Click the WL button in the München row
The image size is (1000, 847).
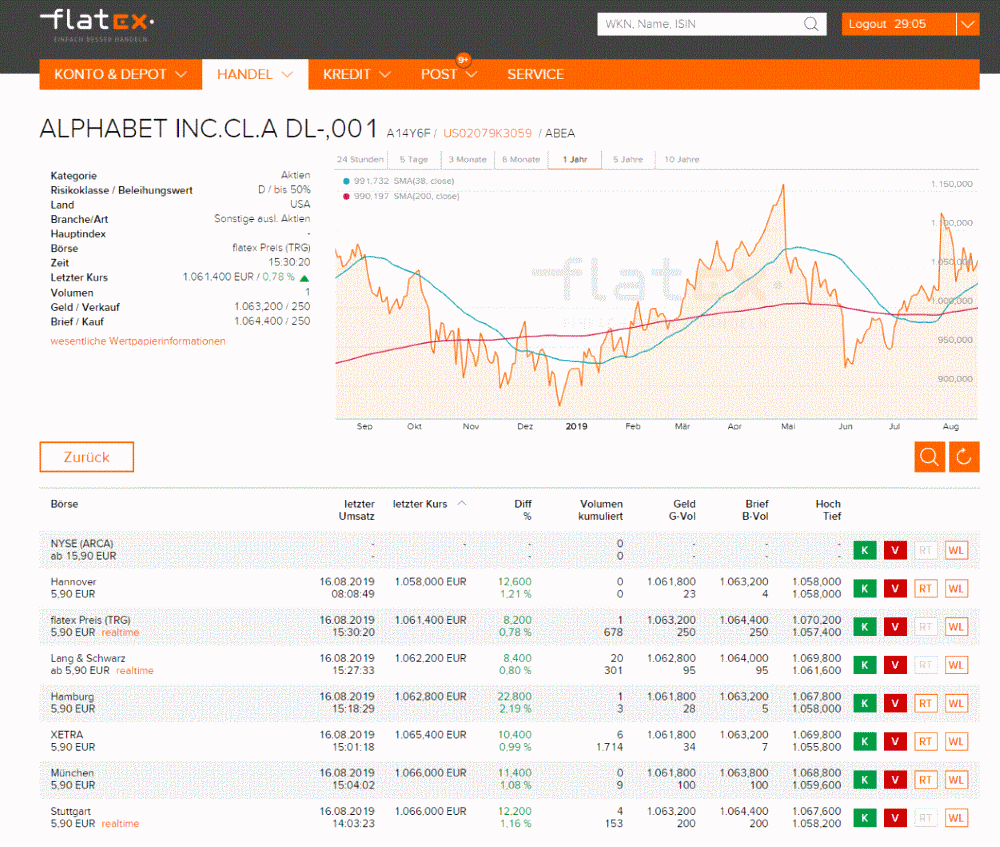(955, 780)
